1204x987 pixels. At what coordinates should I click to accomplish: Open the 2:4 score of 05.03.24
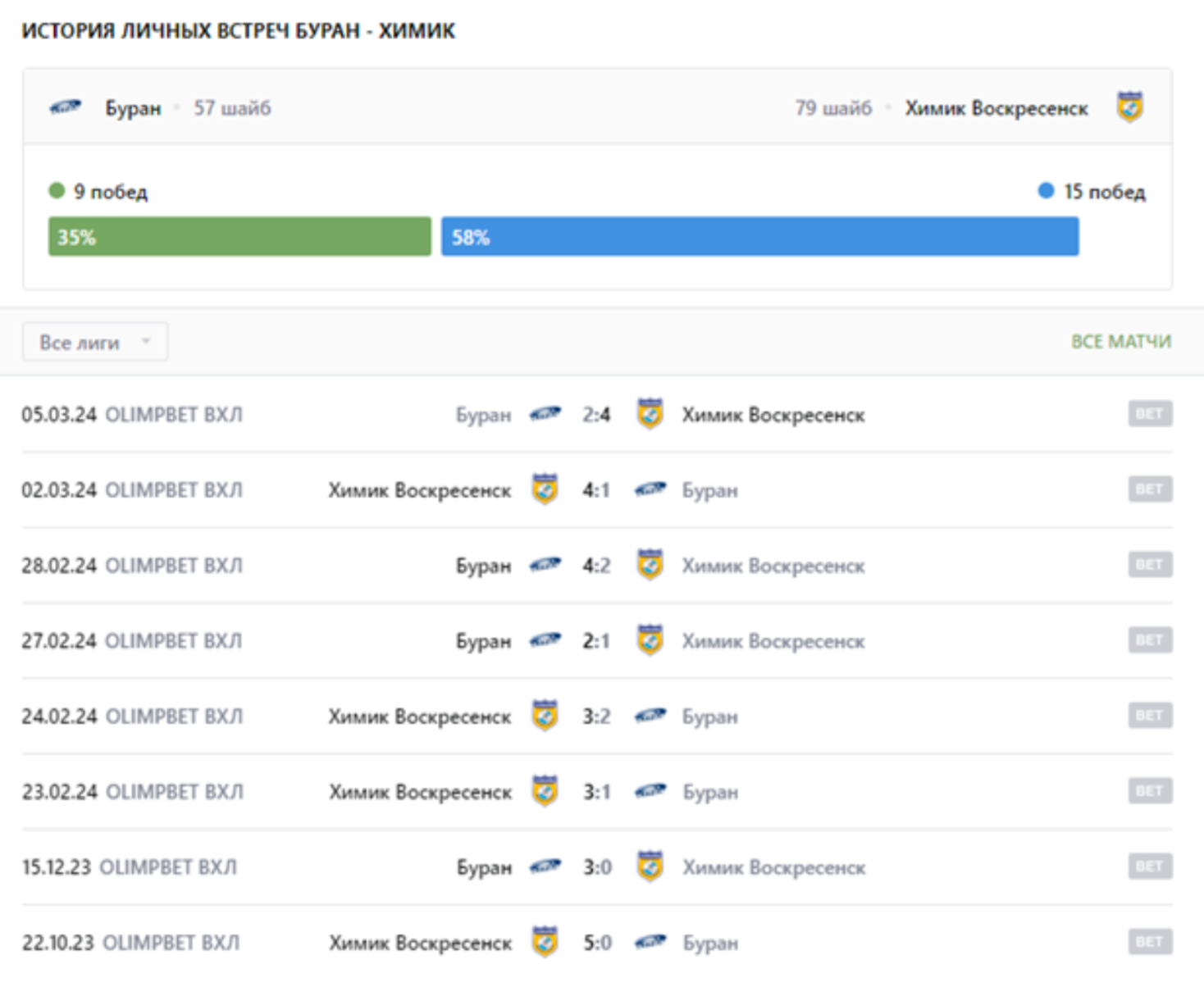click(596, 415)
